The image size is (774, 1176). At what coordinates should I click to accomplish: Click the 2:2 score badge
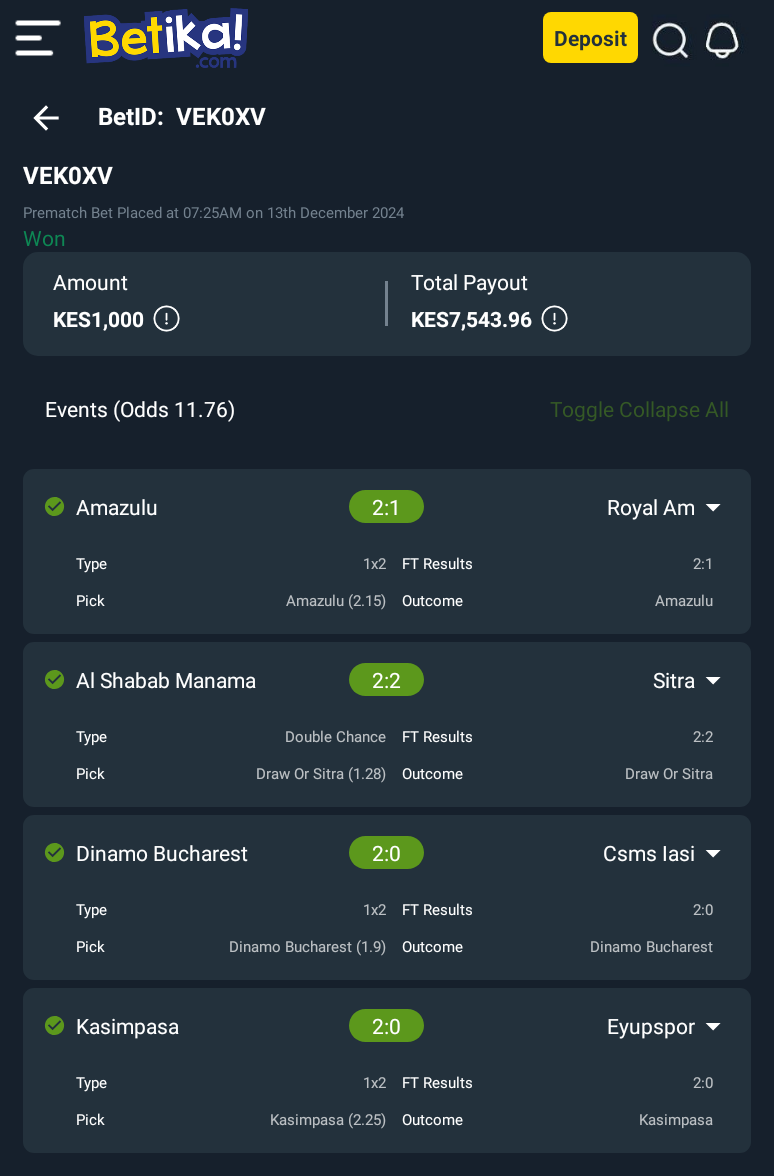point(386,680)
